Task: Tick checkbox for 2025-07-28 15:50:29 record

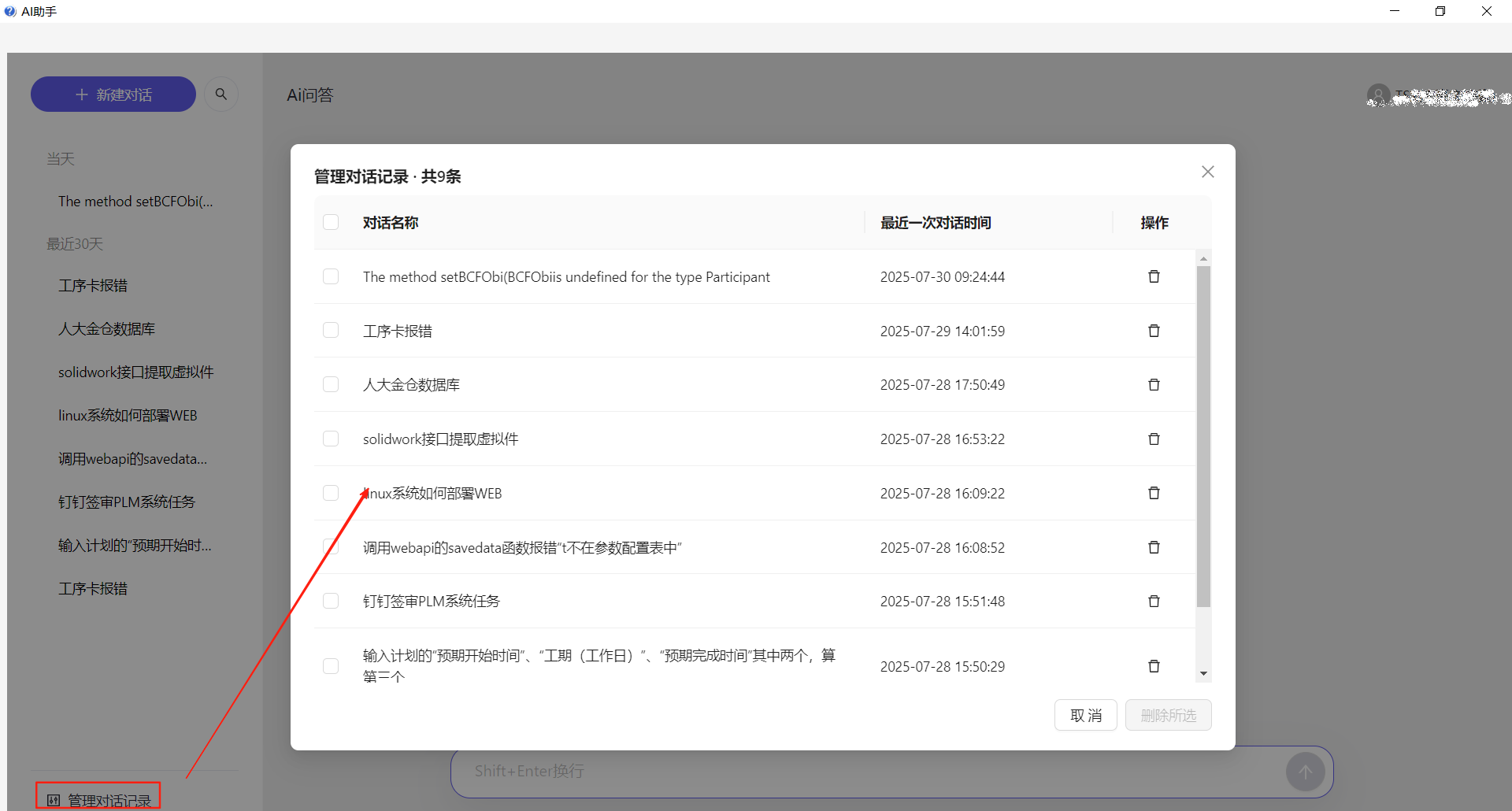Action: click(x=331, y=666)
